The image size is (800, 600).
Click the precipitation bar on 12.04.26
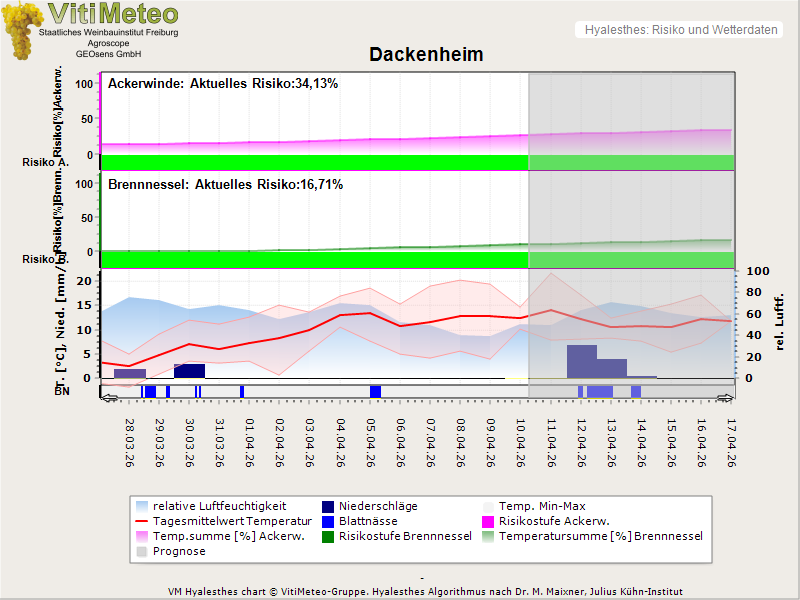point(581,361)
